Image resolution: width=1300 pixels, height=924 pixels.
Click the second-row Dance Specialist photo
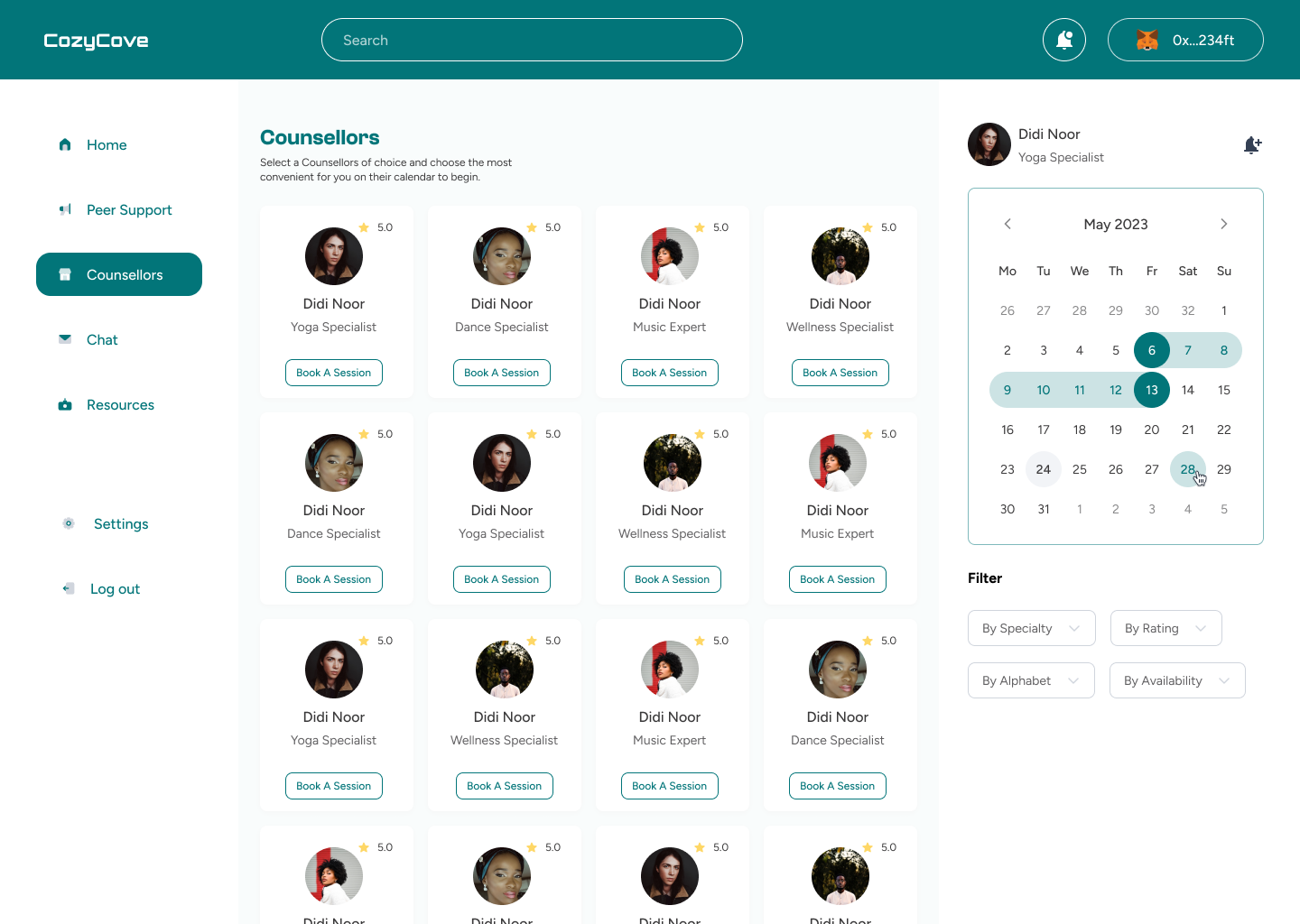pos(334,463)
